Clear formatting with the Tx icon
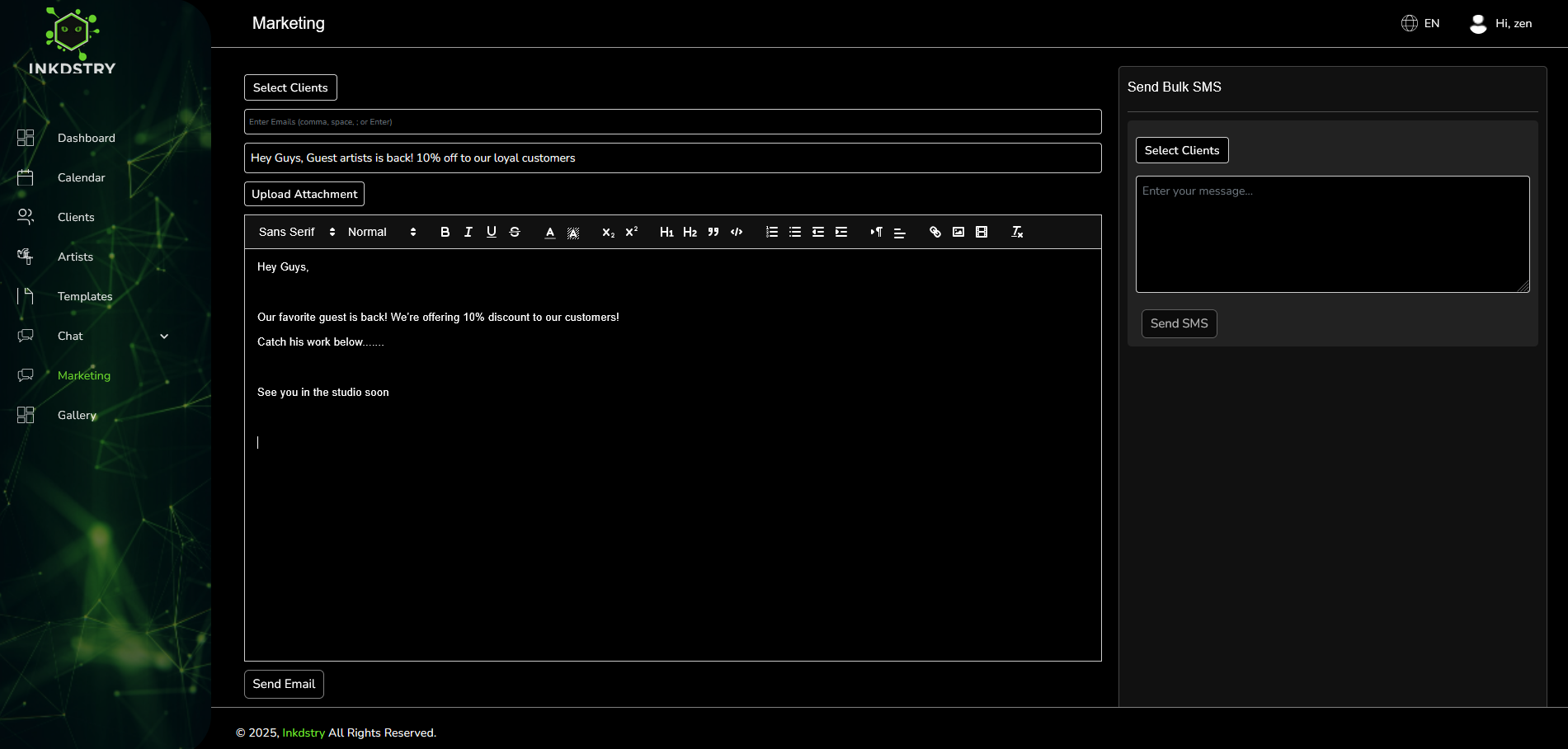 [x=1016, y=232]
